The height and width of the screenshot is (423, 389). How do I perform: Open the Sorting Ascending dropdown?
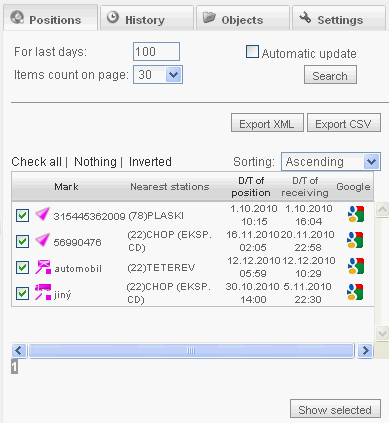331,162
